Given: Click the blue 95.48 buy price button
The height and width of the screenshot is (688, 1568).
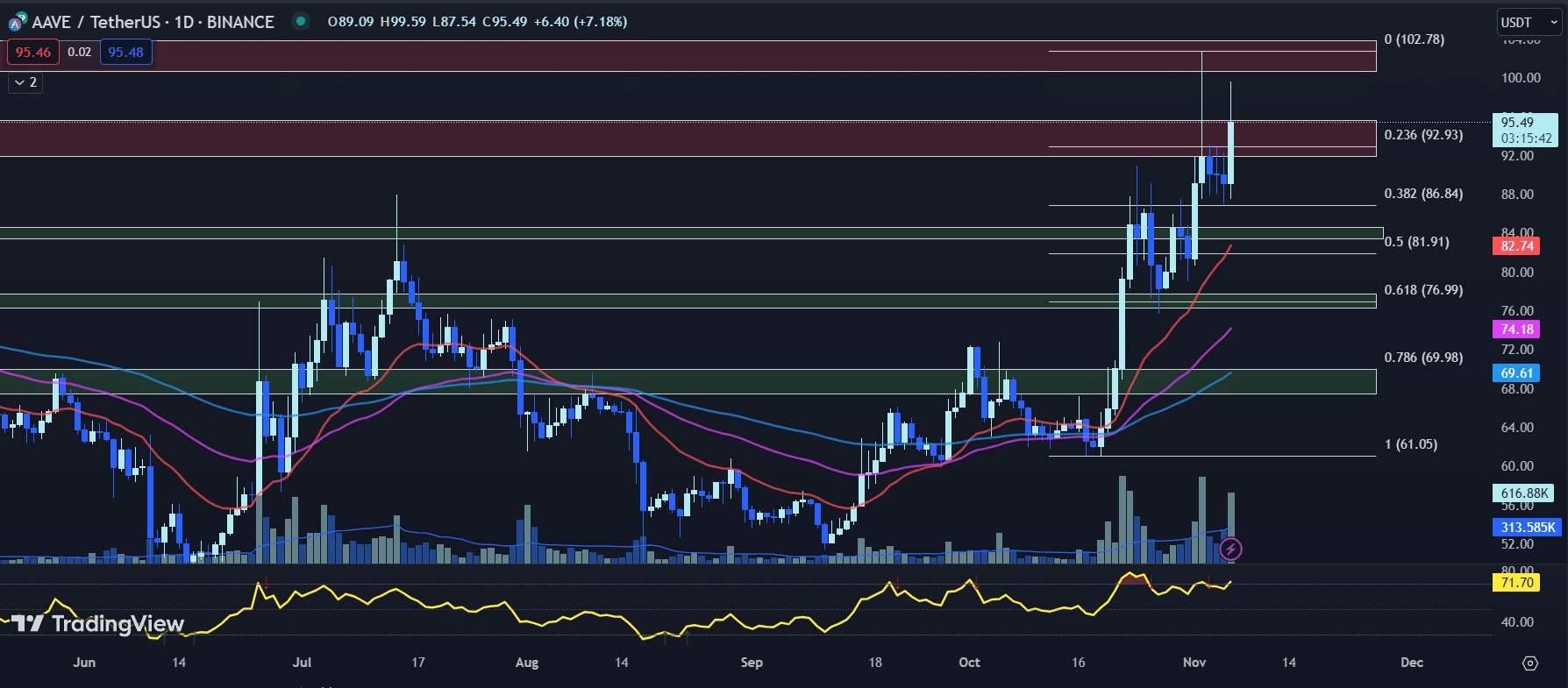Looking at the screenshot, I should pos(125,53).
